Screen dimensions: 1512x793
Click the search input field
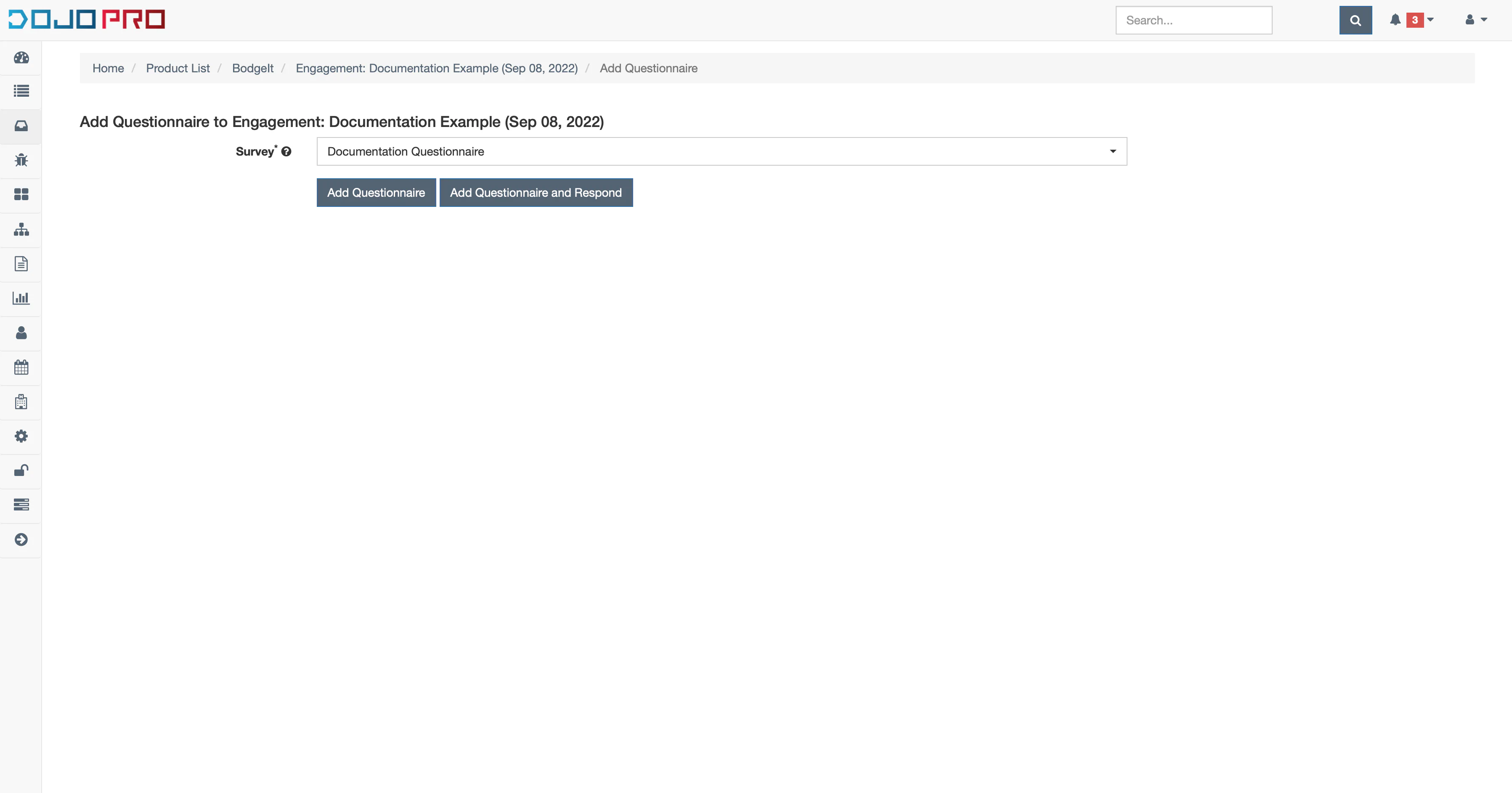point(1194,20)
